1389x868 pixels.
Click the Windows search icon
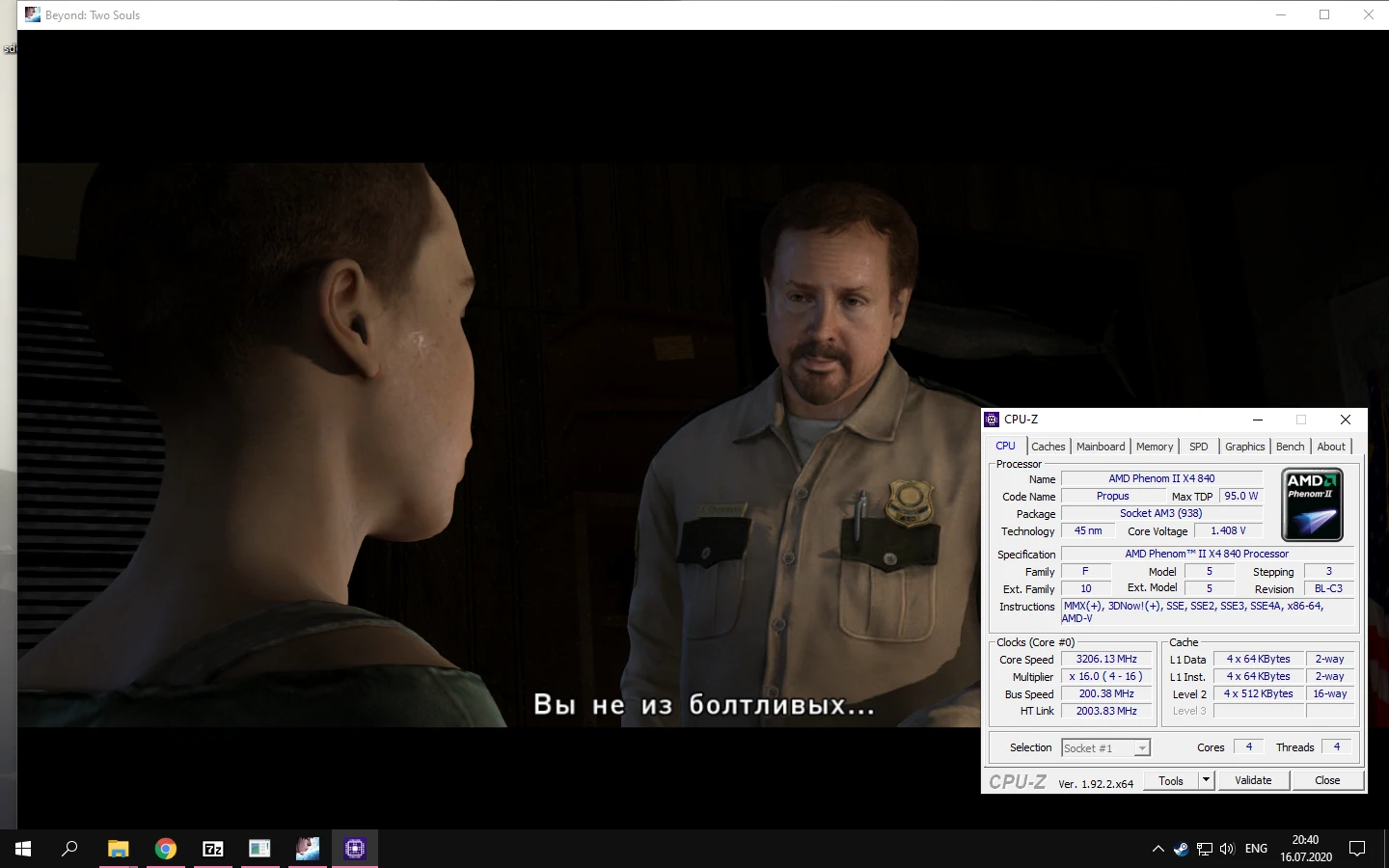tap(68, 849)
